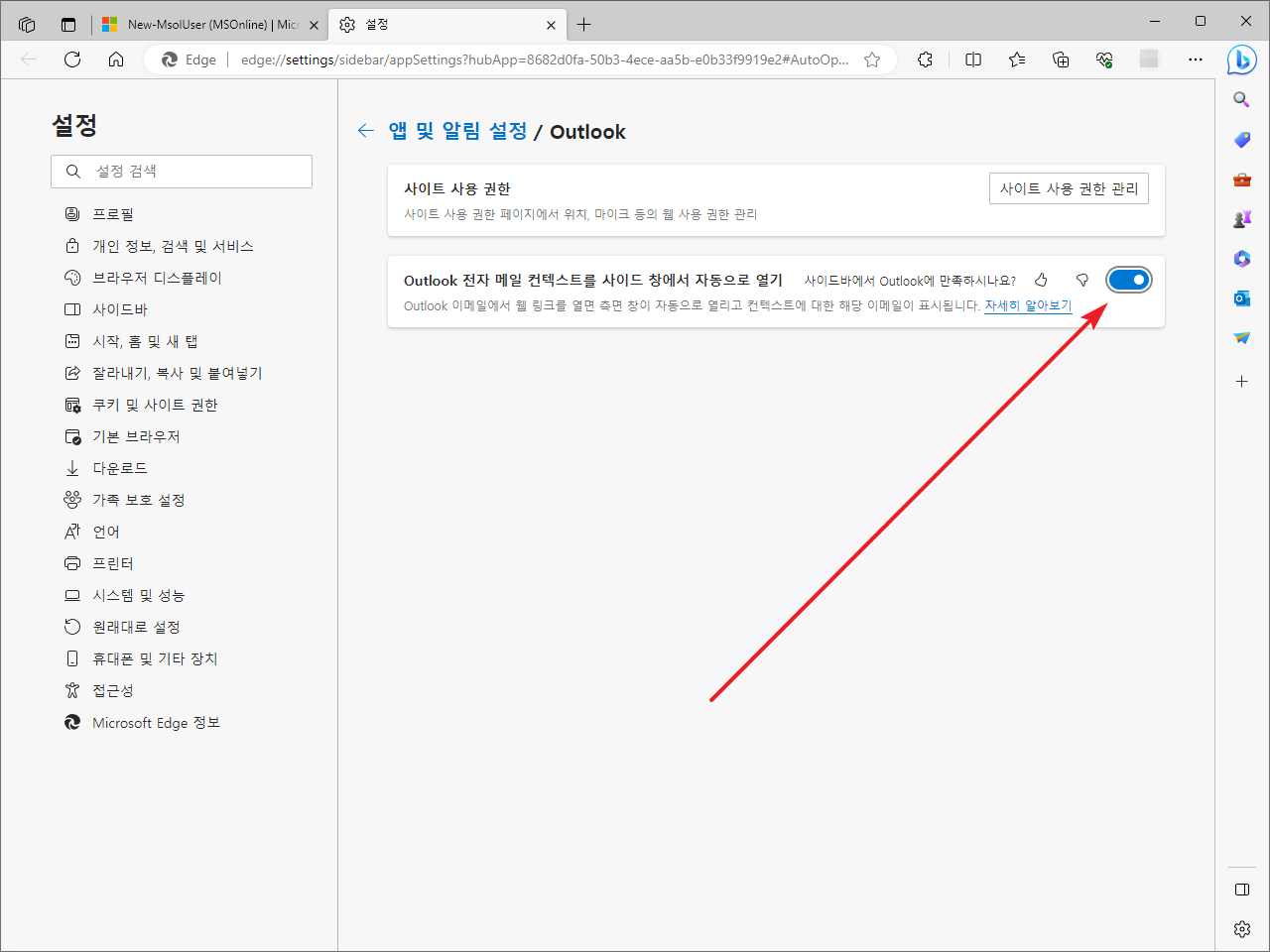Open tab actions menu icon

(68, 25)
